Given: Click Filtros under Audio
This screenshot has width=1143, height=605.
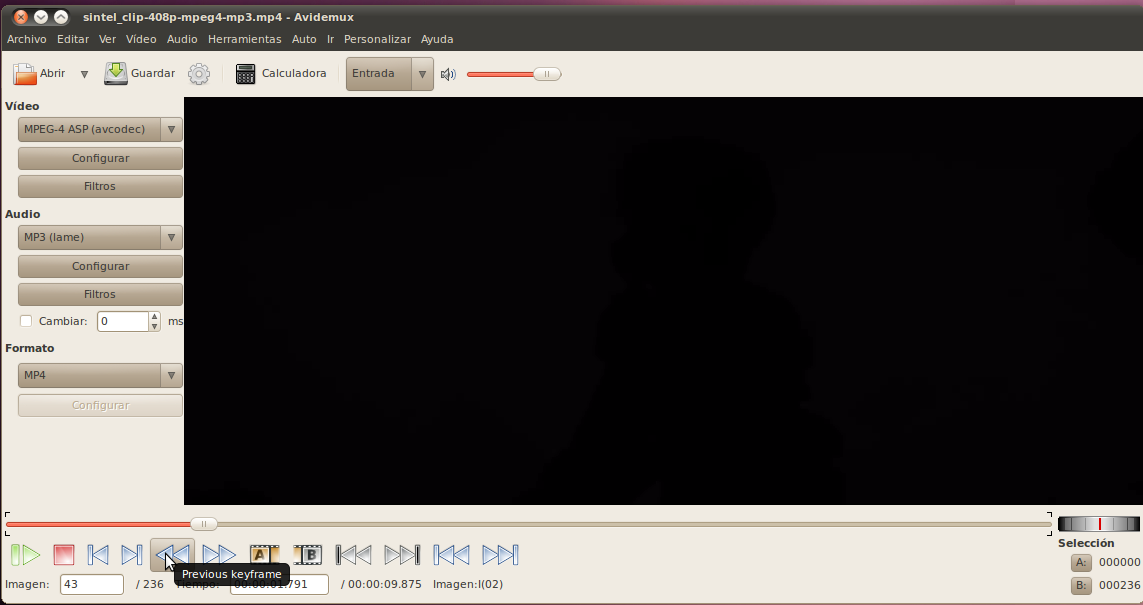Looking at the screenshot, I should (x=100, y=294).
